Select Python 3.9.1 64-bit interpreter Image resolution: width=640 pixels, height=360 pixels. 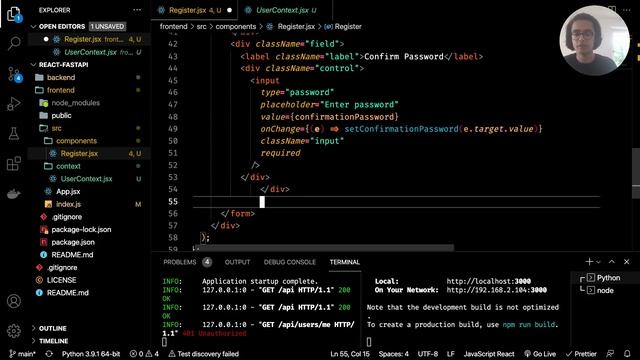coord(91,354)
